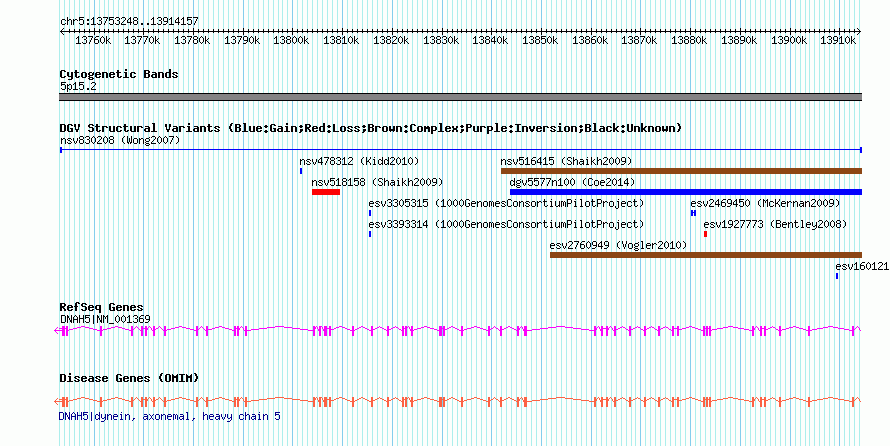Click the 13850k ruler tick label
The image size is (890, 446).
pos(541,40)
